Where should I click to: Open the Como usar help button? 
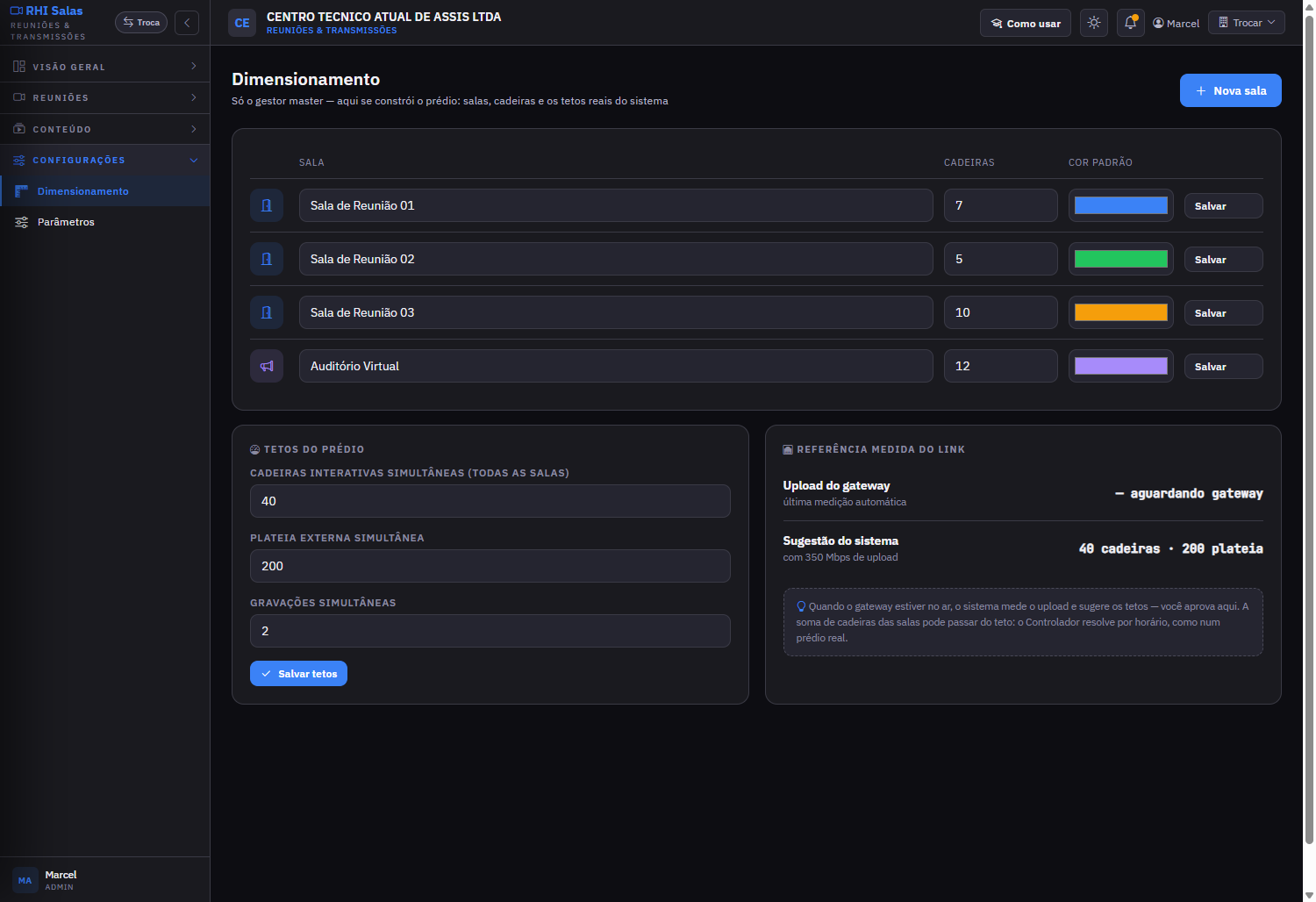[x=1026, y=24]
